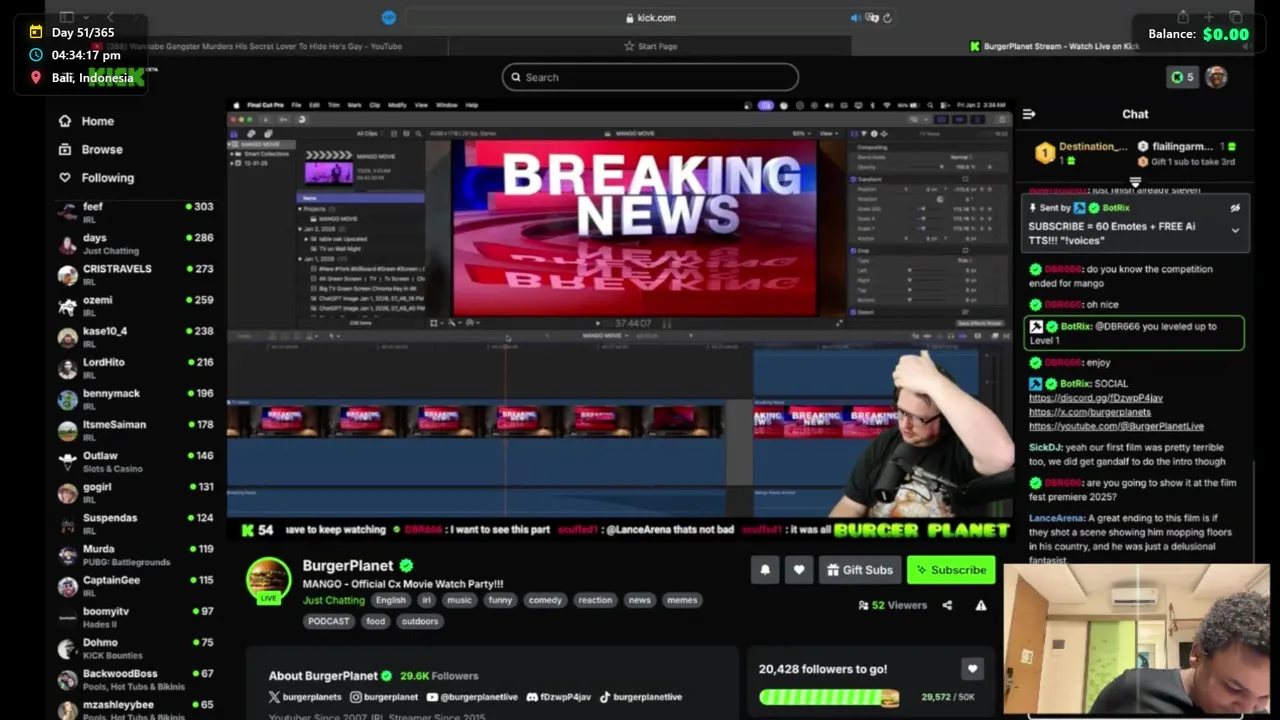Click the Gift Subs button

click(860, 570)
